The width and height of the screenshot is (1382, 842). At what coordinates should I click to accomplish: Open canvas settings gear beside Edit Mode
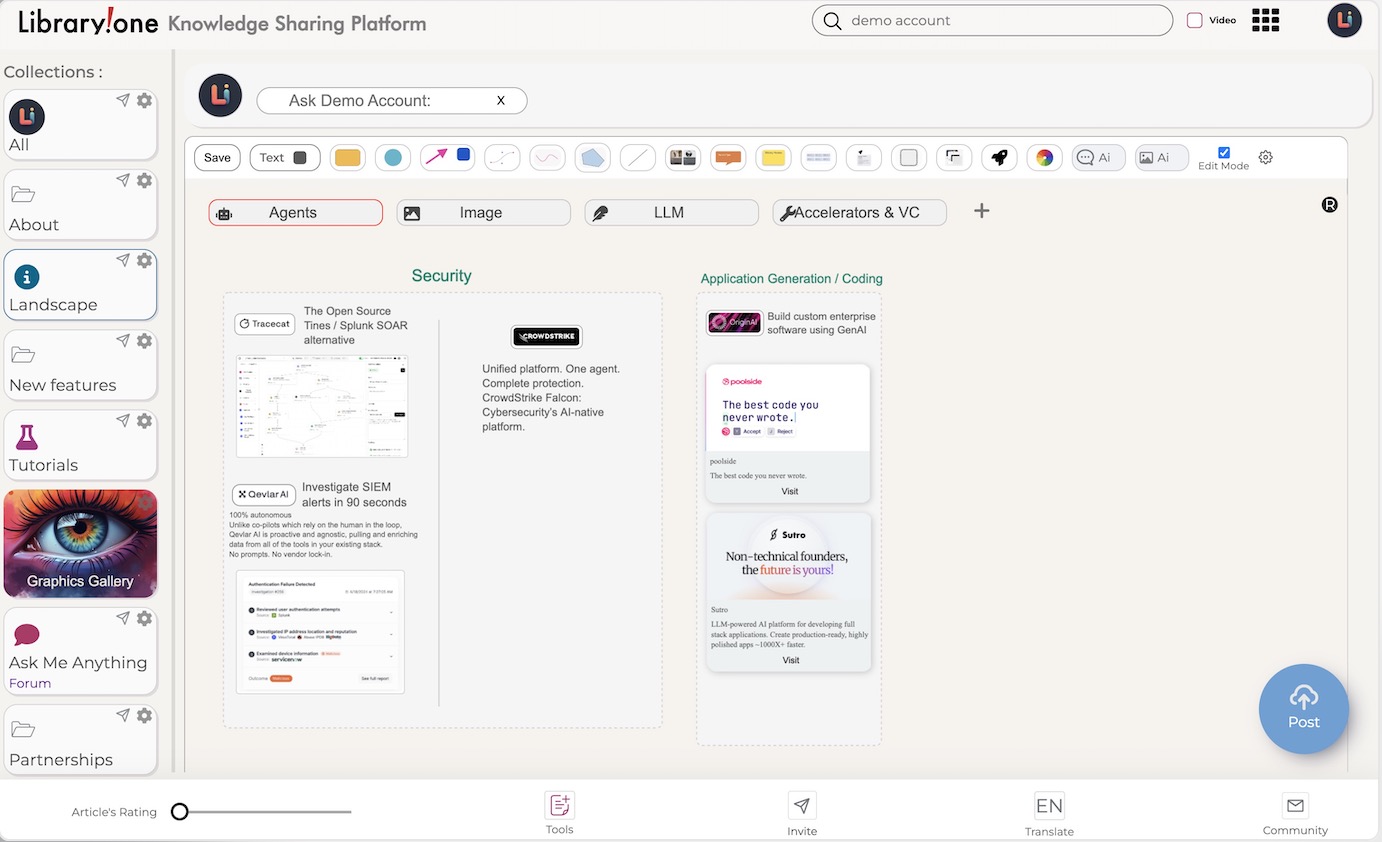1265,157
